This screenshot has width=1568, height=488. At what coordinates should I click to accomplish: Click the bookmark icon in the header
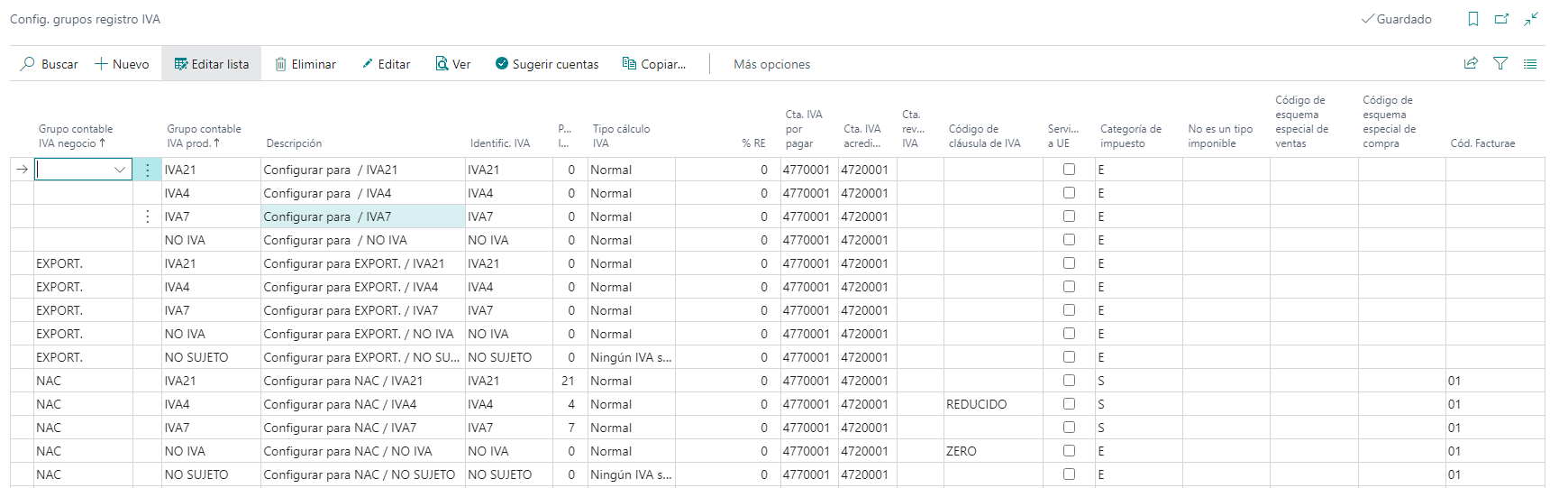[1473, 19]
